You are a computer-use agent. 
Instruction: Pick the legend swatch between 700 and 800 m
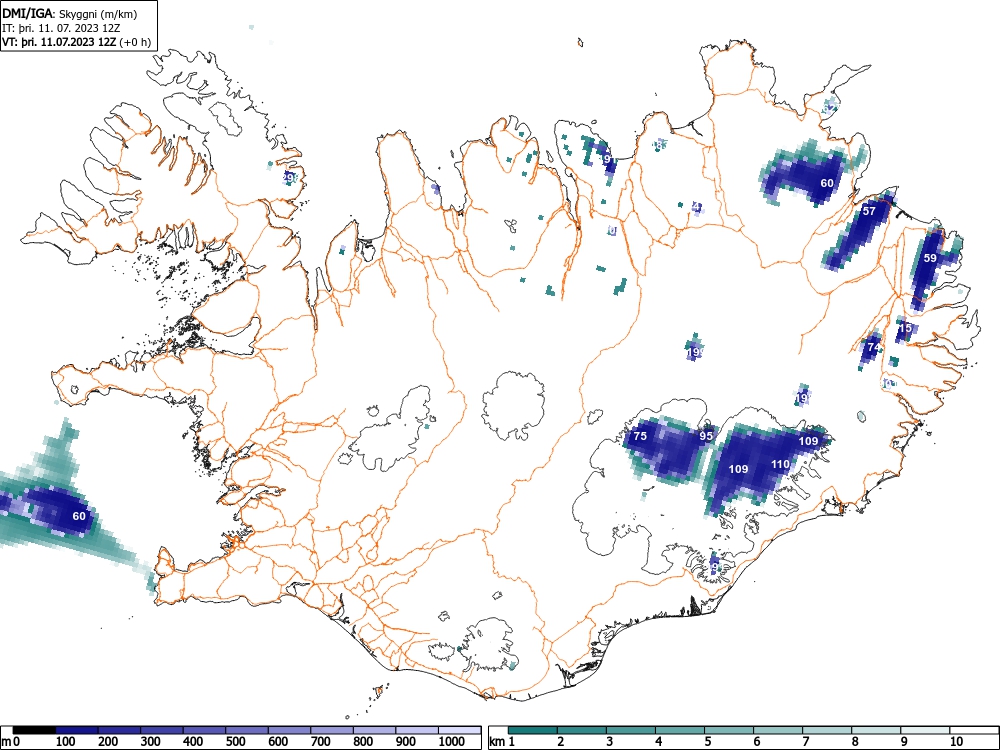(332, 730)
